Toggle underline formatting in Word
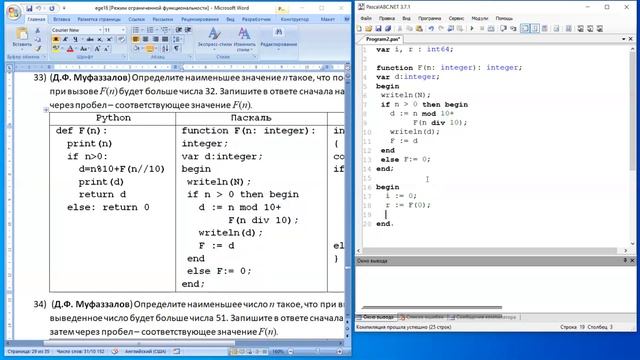The width and height of the screenshot is (640, 360). click(x=75, y=39)
